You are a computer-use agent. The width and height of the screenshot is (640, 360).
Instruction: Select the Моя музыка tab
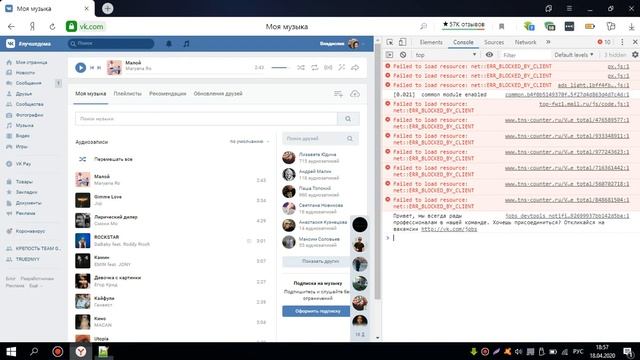pos(91,93)
